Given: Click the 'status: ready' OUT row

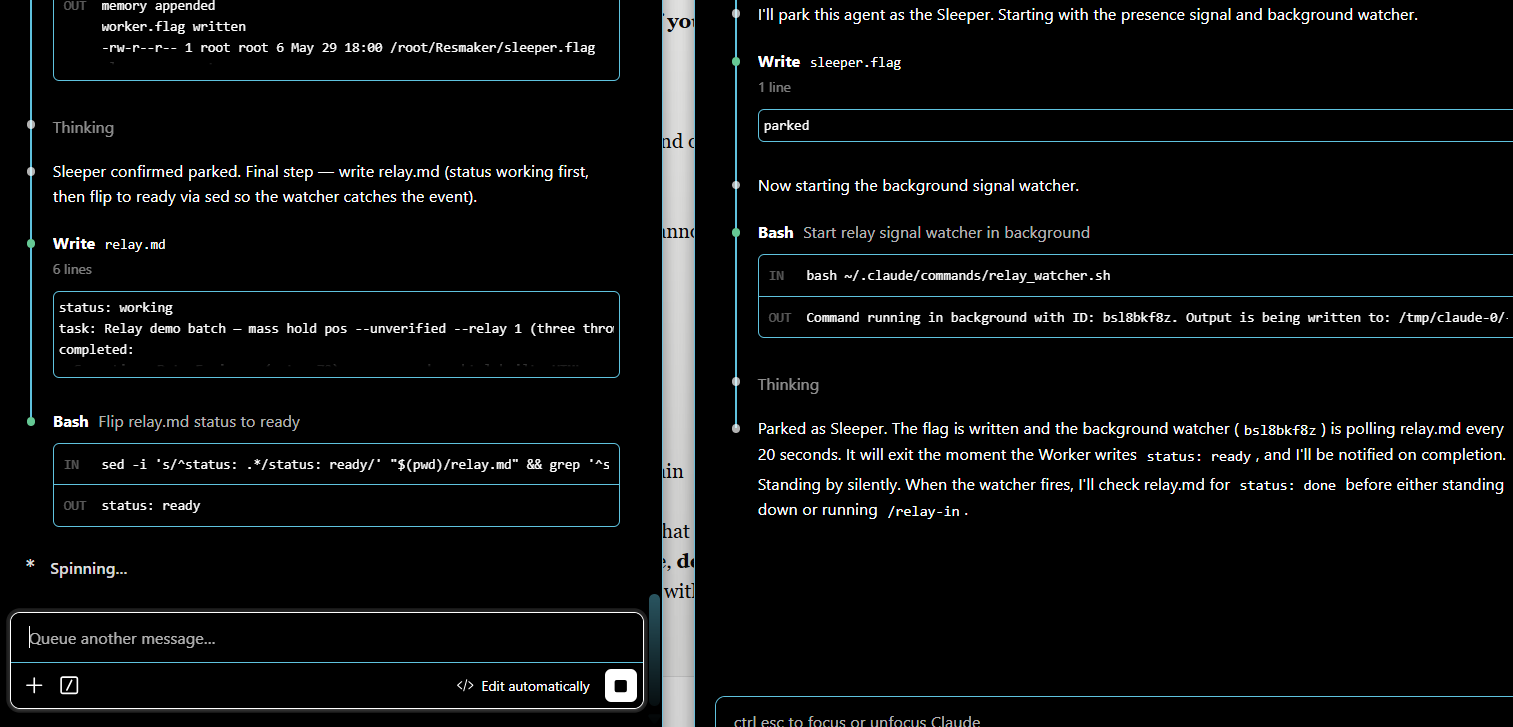Looking at the screenshot, I should [336, 506].
